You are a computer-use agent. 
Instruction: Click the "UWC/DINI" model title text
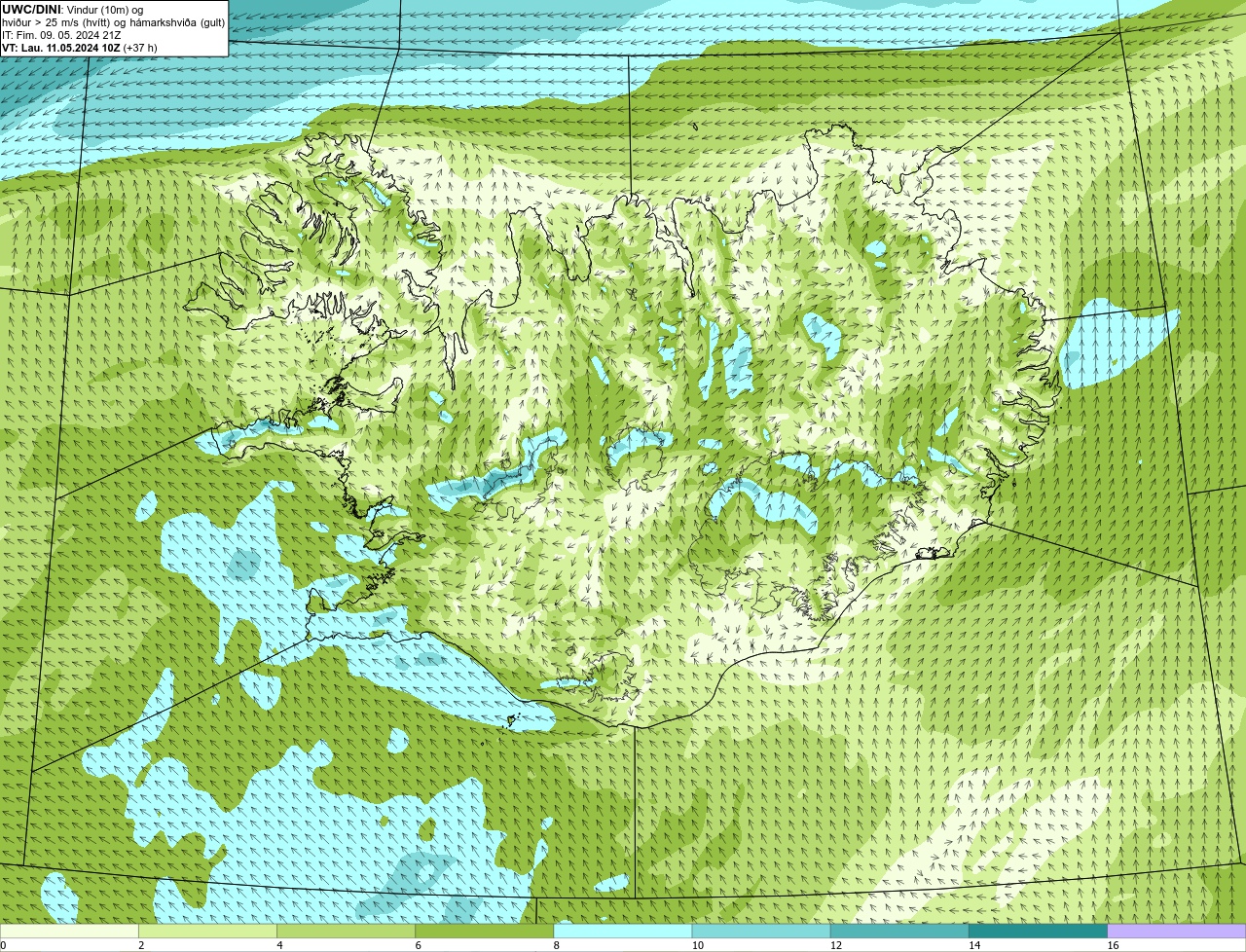pyautogui.click(x=31, y=9)
